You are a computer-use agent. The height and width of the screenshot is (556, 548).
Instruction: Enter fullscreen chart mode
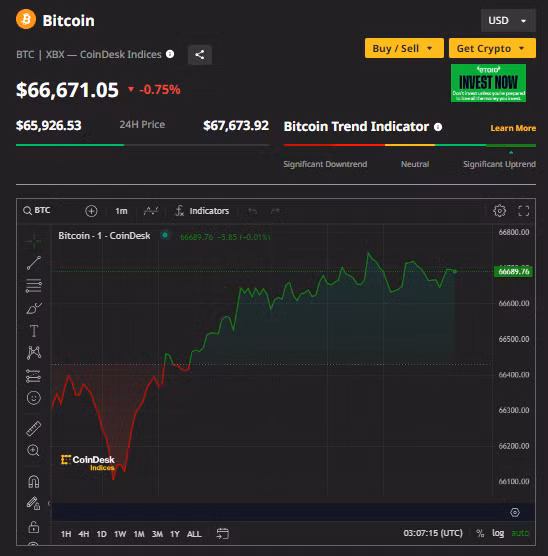pyautogui.click(x=524, y=211)
